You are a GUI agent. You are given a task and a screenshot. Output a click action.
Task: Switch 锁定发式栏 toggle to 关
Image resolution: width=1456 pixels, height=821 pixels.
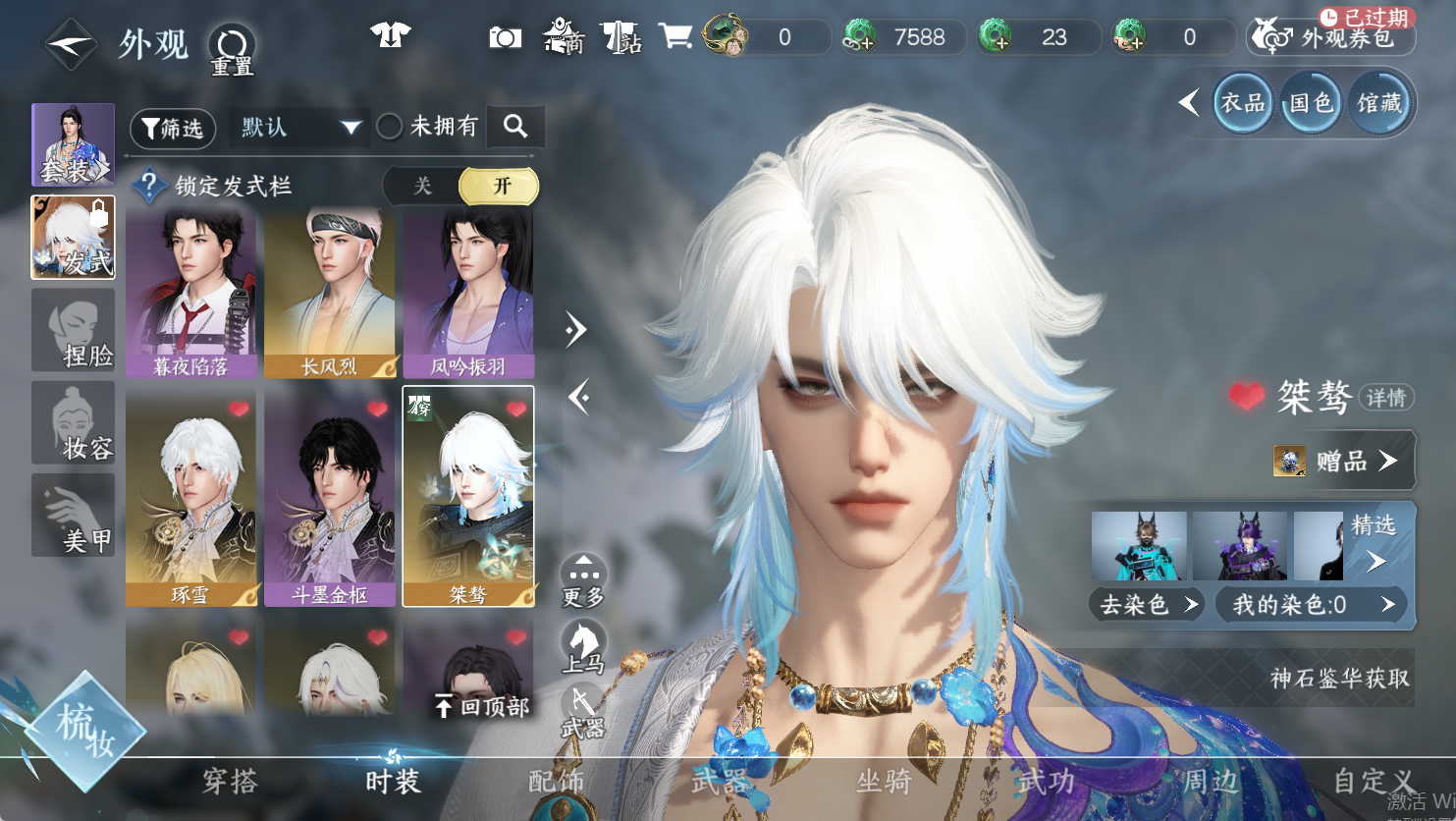[422, 187]
